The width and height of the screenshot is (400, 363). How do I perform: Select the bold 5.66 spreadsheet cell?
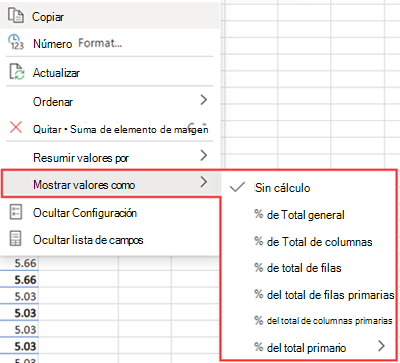coord(25,280)
